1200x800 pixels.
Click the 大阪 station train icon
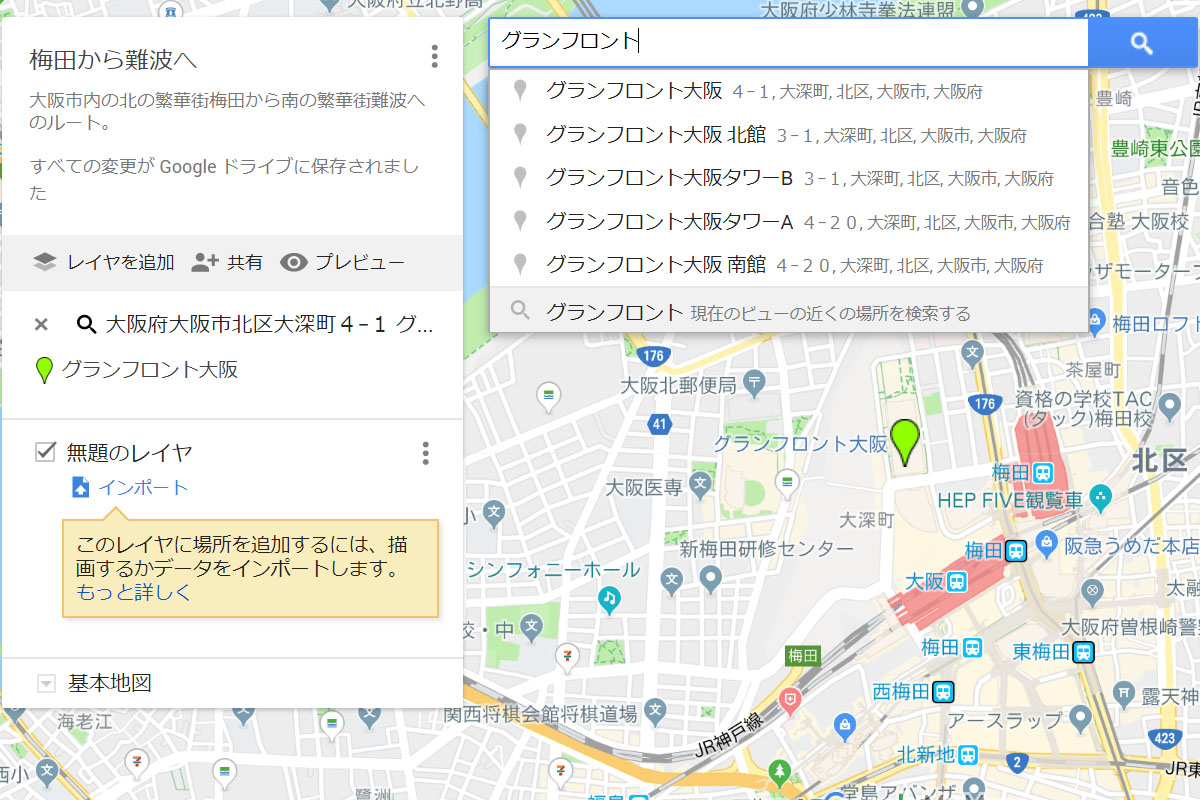(x=957, y=581)
